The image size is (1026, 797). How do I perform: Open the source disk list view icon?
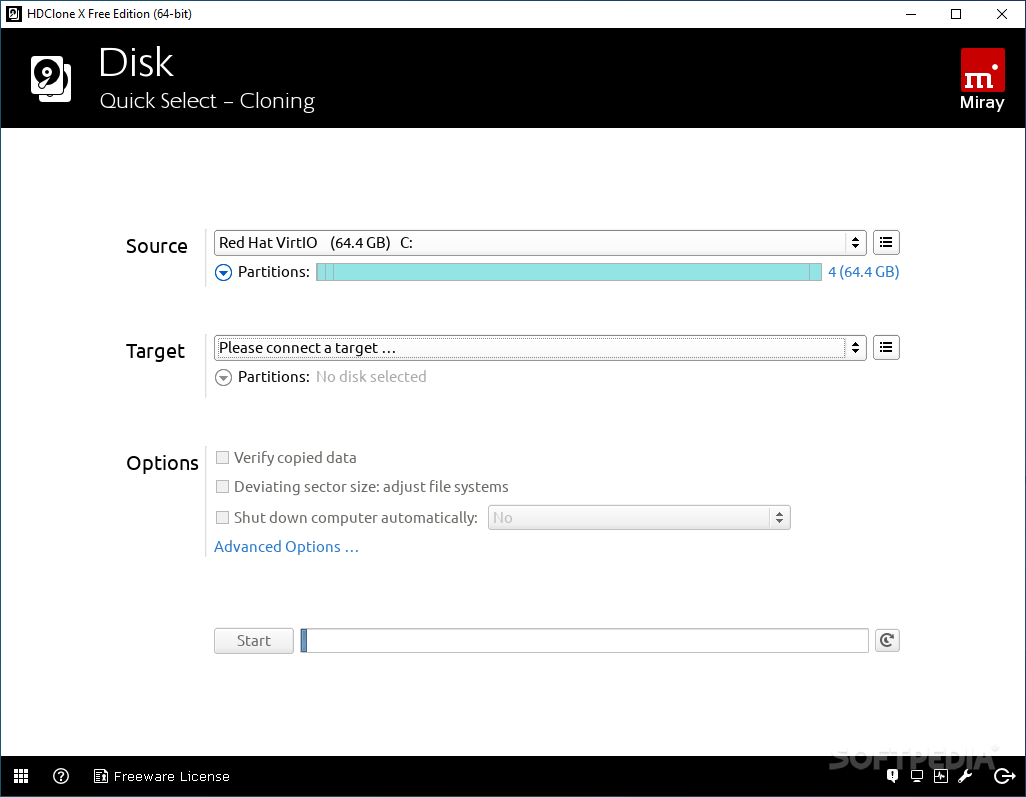[x=887, y=243]
